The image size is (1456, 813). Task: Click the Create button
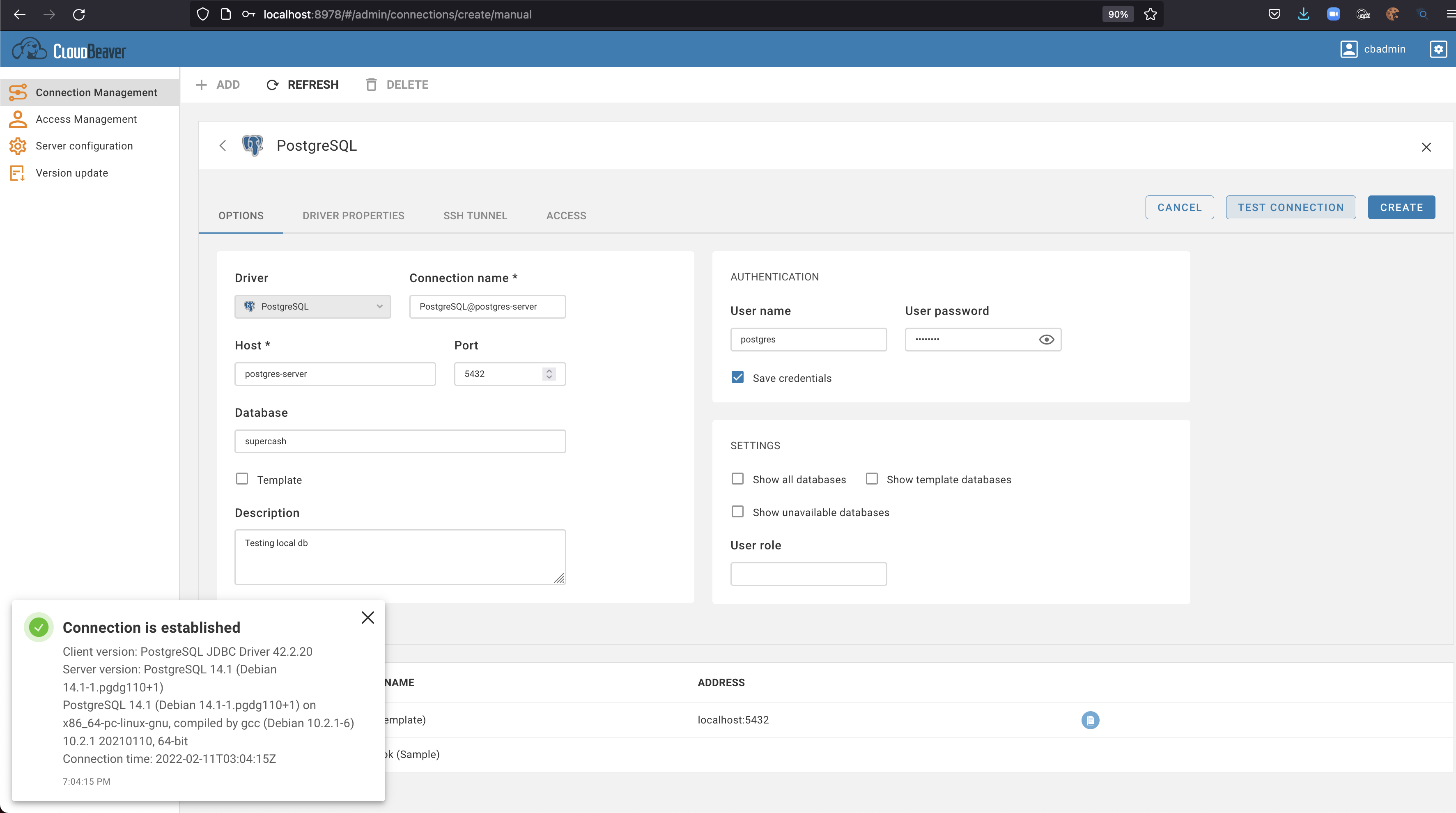point(1401,207)
